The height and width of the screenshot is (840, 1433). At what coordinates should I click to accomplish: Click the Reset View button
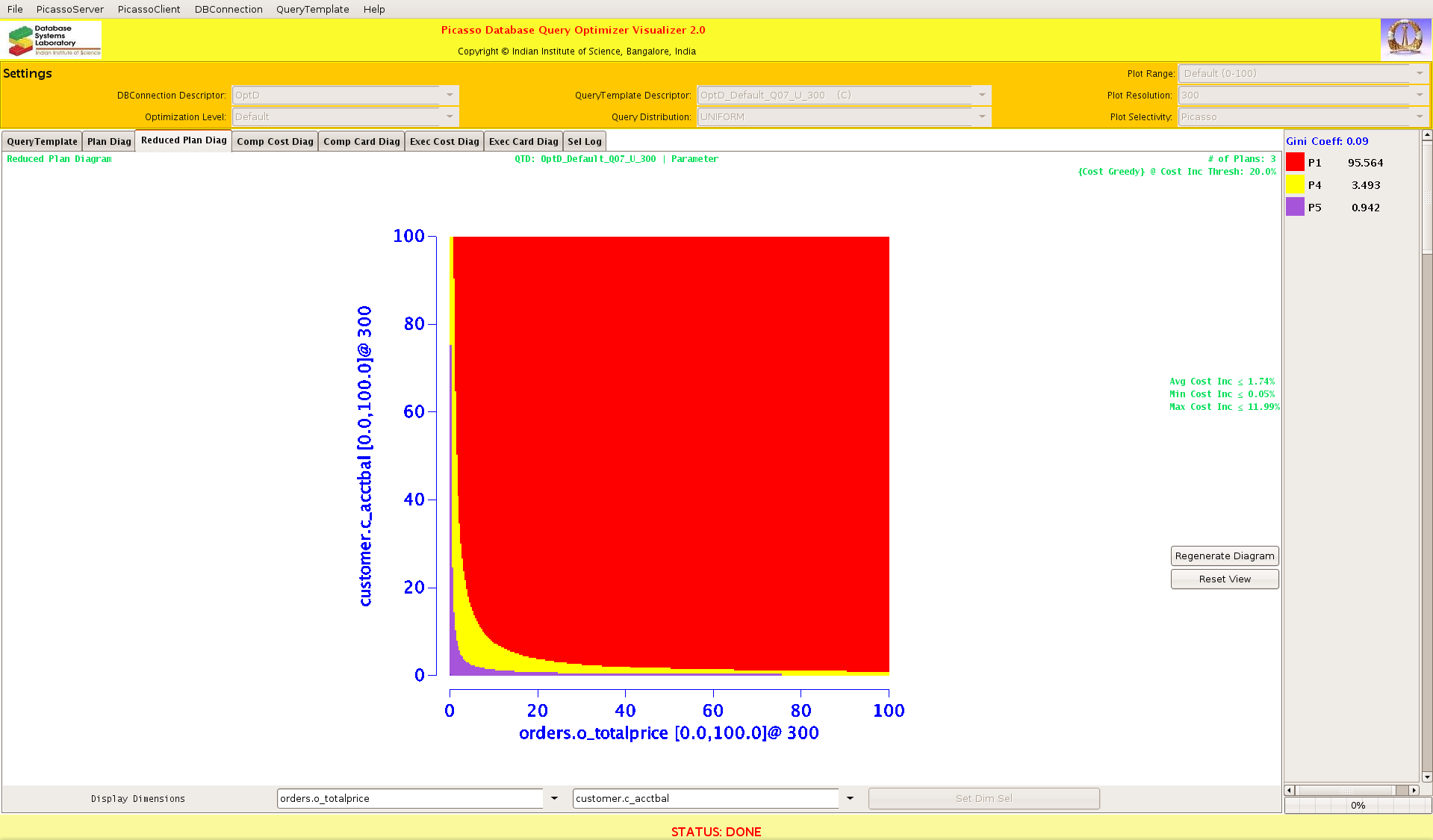pyautogui.click(x=1224, y=579)
